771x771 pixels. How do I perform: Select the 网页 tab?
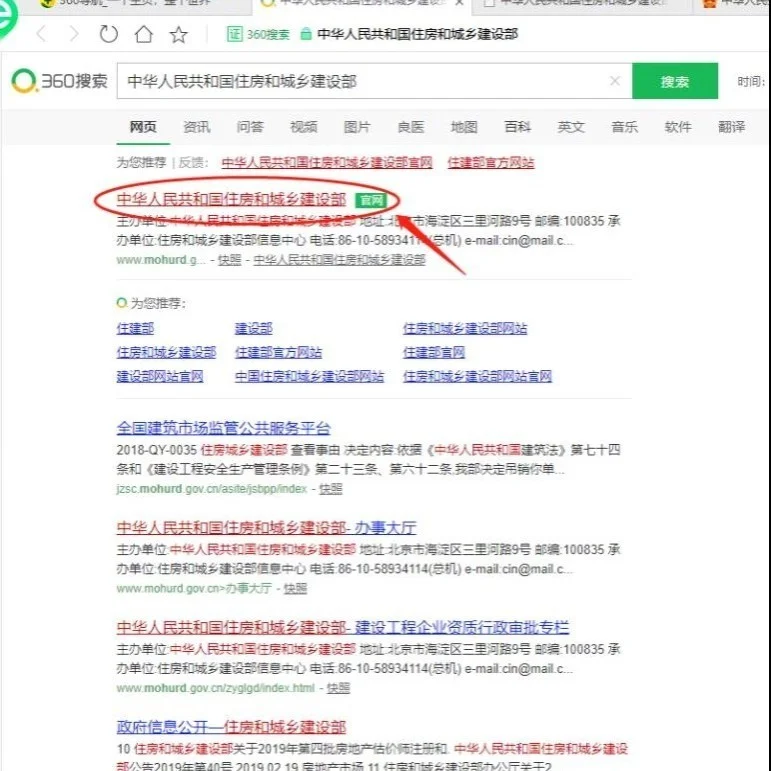(143, 127)
